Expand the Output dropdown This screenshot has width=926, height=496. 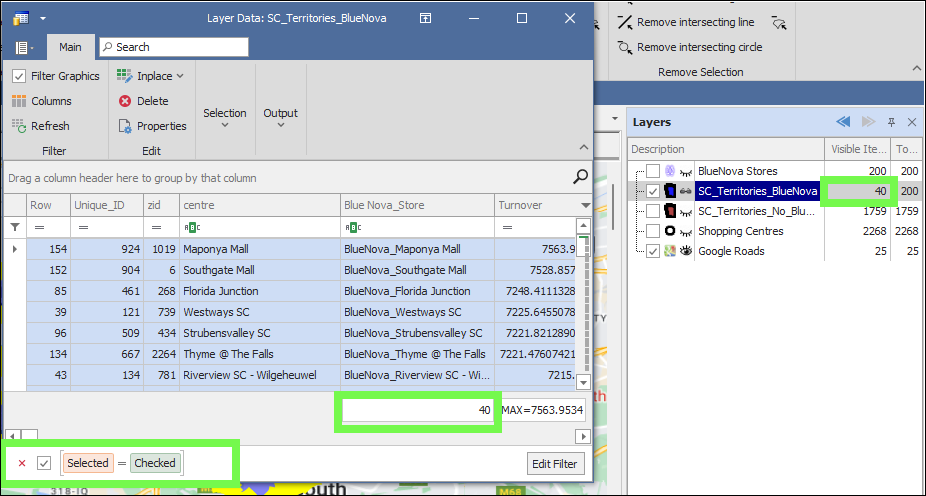tap(280, 118)
